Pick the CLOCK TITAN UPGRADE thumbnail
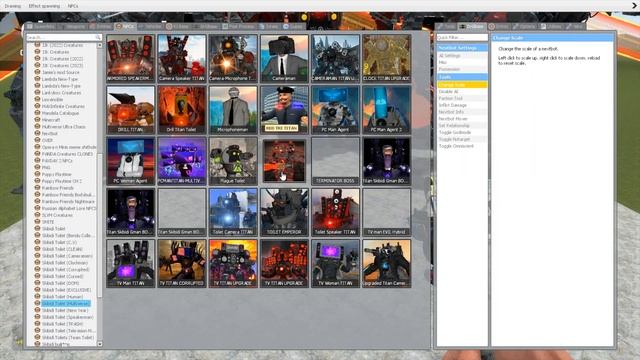Screen dimensions: 640x360 (x=387, y=58)
